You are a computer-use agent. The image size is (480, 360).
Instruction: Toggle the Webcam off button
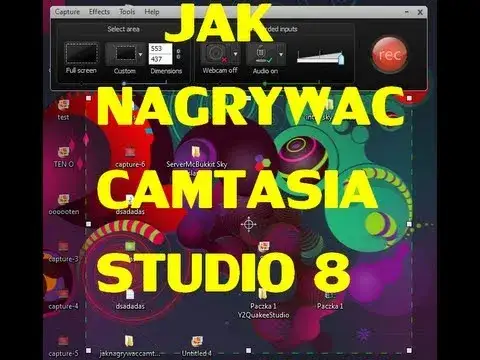[216, 53]
